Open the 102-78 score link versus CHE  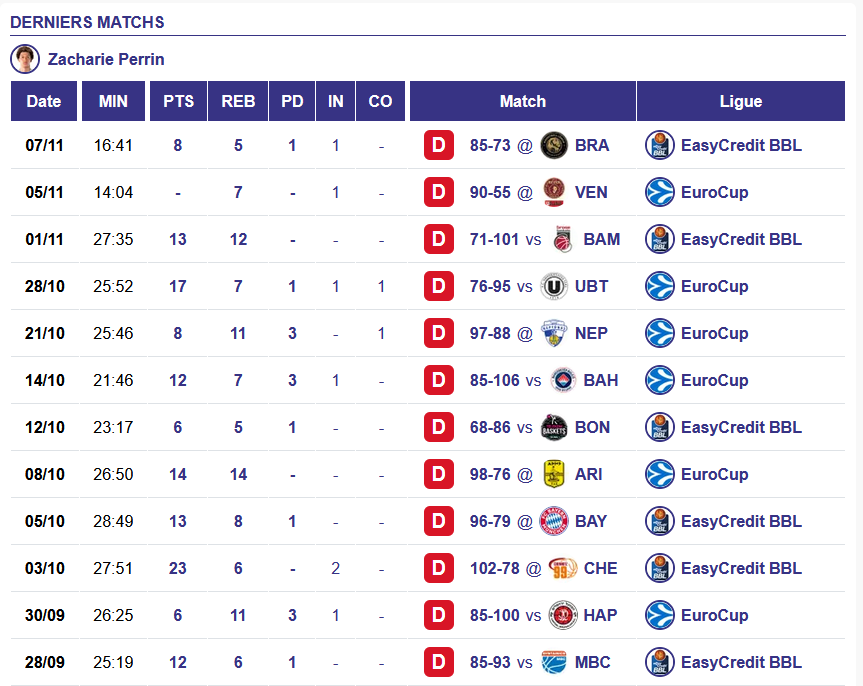[495, 568]
